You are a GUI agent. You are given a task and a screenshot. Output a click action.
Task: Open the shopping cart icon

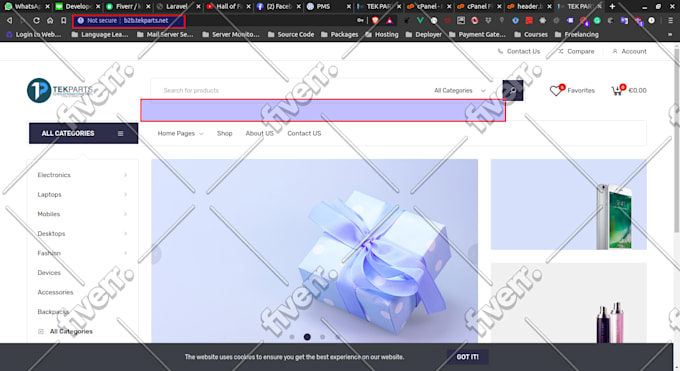tap(618, 90)
